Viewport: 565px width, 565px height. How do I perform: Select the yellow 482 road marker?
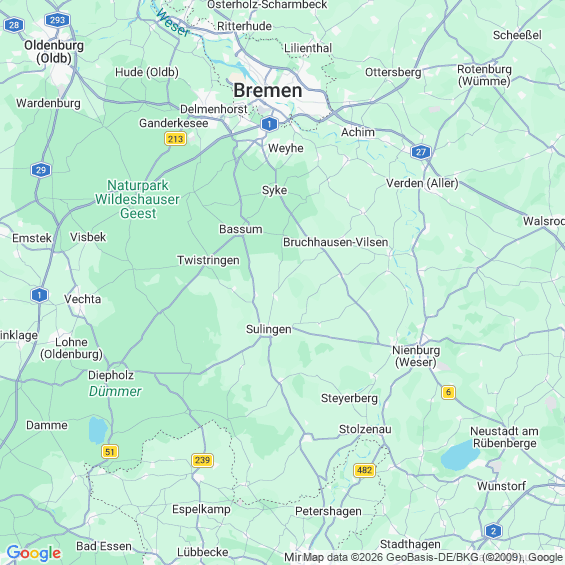point(365,470)
